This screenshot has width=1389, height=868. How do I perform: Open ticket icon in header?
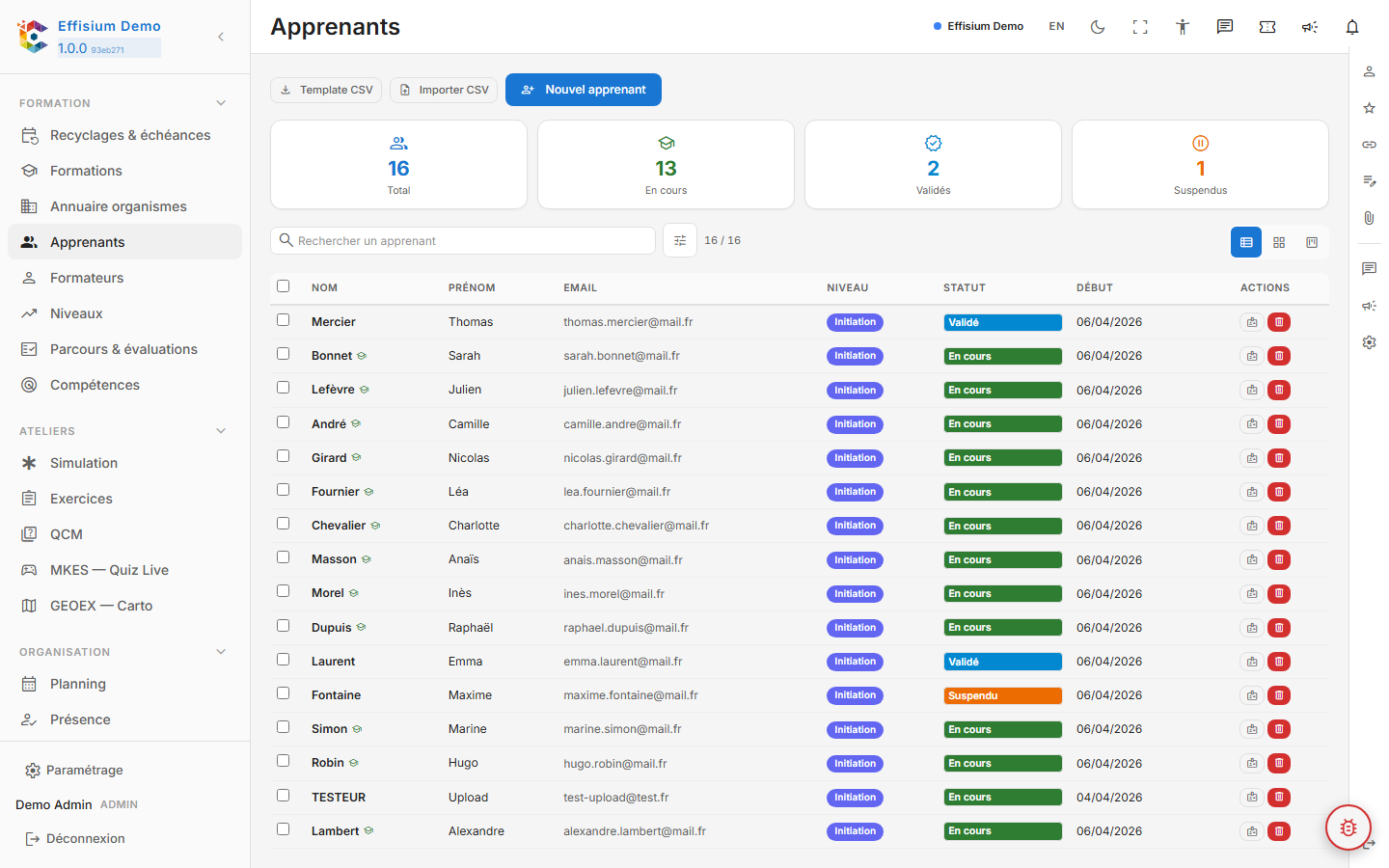1267,27
